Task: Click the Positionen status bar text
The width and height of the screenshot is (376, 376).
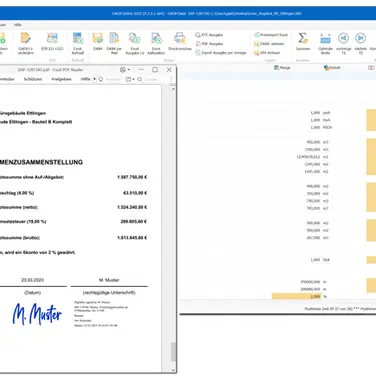Action: click(340, 309)
